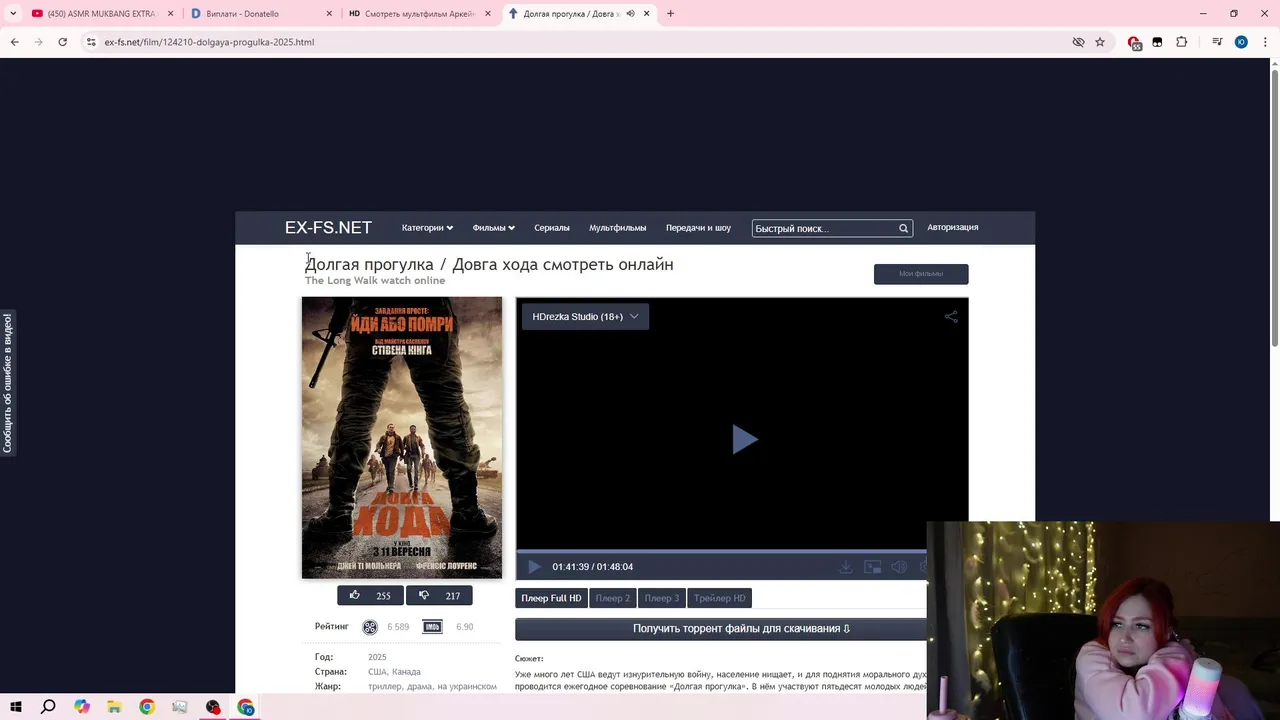Click the movie poster Довга хода

pyautogui.click(x=402, y=437)
